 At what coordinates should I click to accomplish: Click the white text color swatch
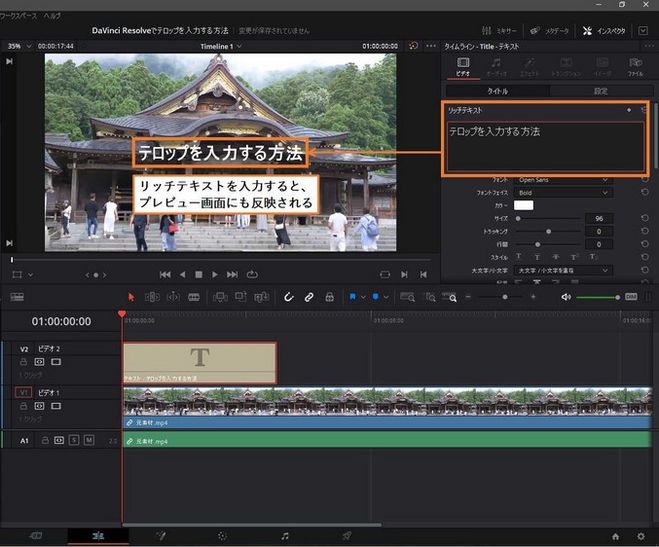pos(524,205)
